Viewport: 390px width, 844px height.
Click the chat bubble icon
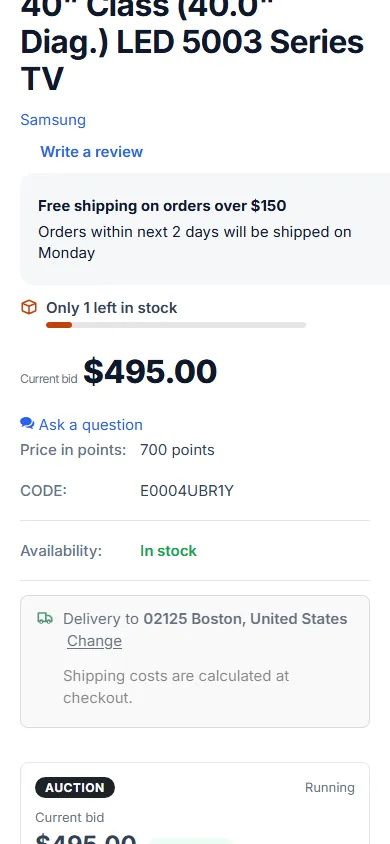[27, 424]
